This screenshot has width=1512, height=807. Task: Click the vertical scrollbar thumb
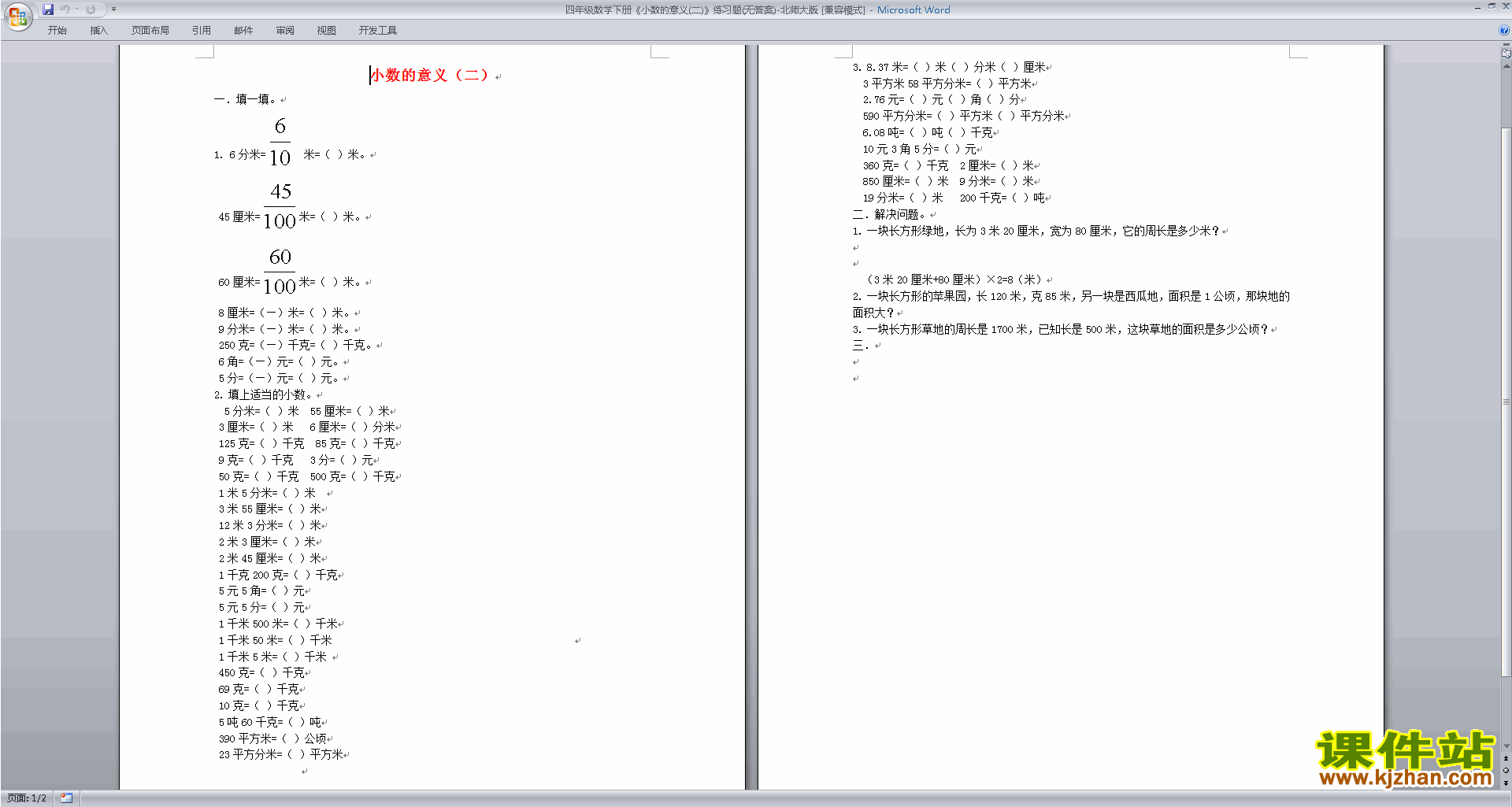[1506, 402]
